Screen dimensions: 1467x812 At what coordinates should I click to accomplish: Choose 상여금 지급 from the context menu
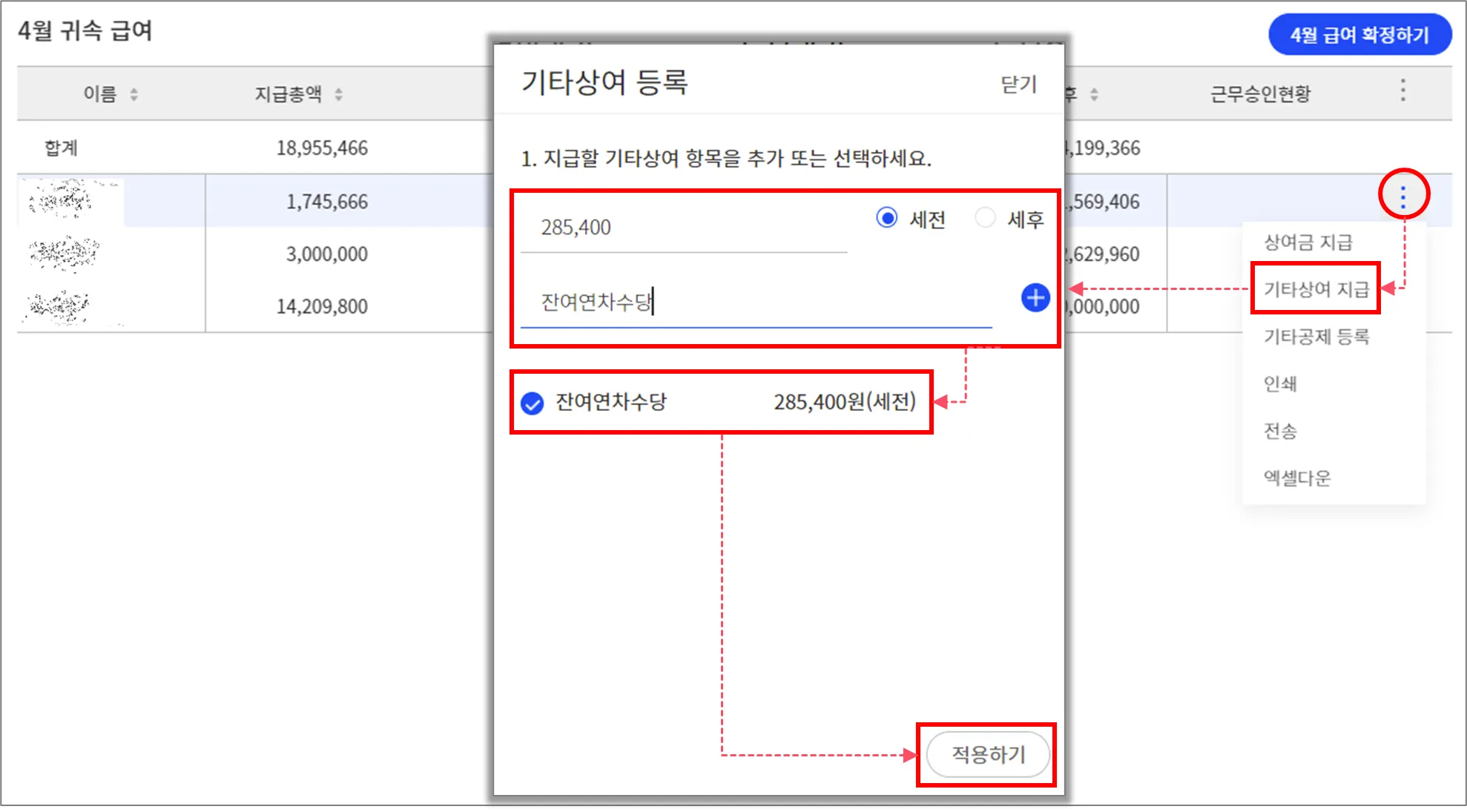(1308, 242)
